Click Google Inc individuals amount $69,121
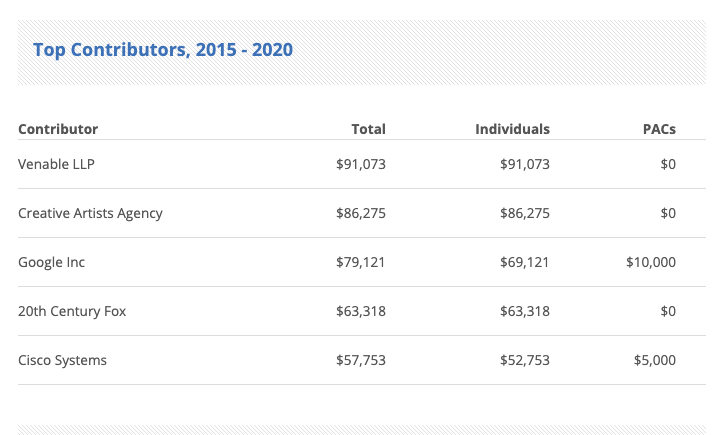725x435 pixels. pyautogui.click(x=525, y=262)
